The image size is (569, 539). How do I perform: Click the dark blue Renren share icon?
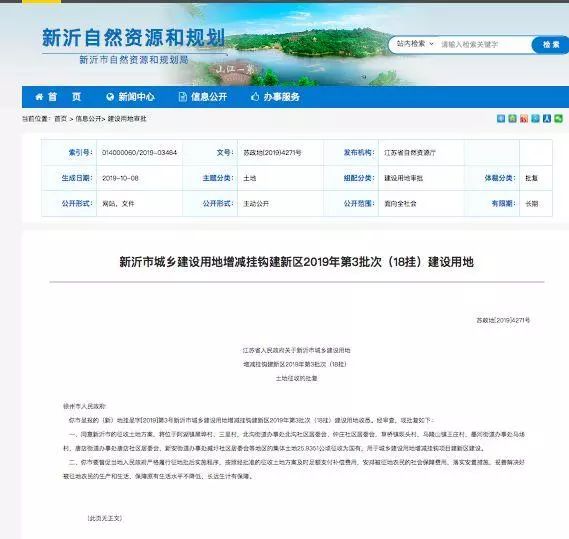[x=547, y=118]
